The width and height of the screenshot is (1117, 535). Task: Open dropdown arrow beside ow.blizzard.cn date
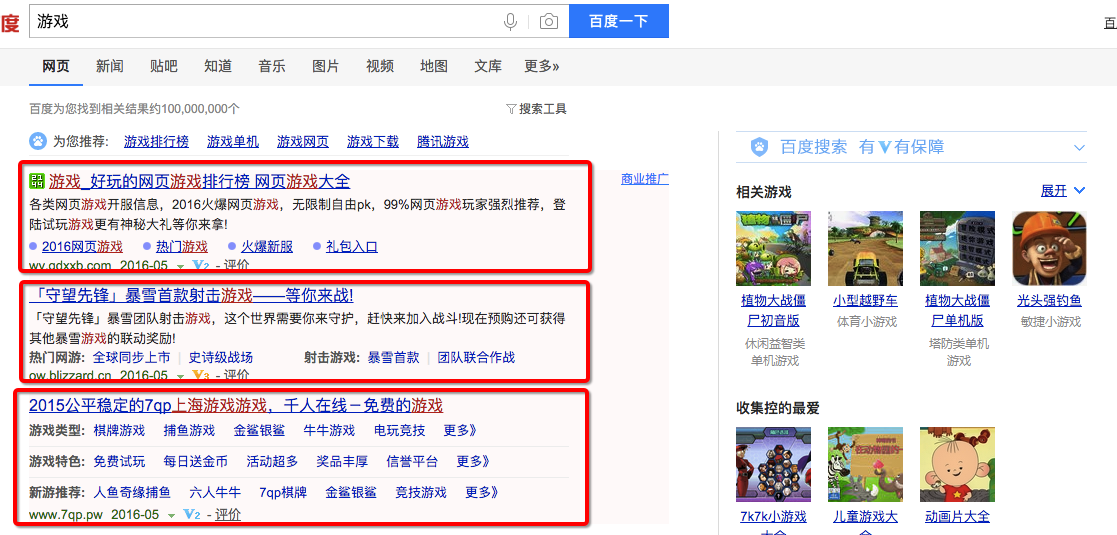(181, 375)
